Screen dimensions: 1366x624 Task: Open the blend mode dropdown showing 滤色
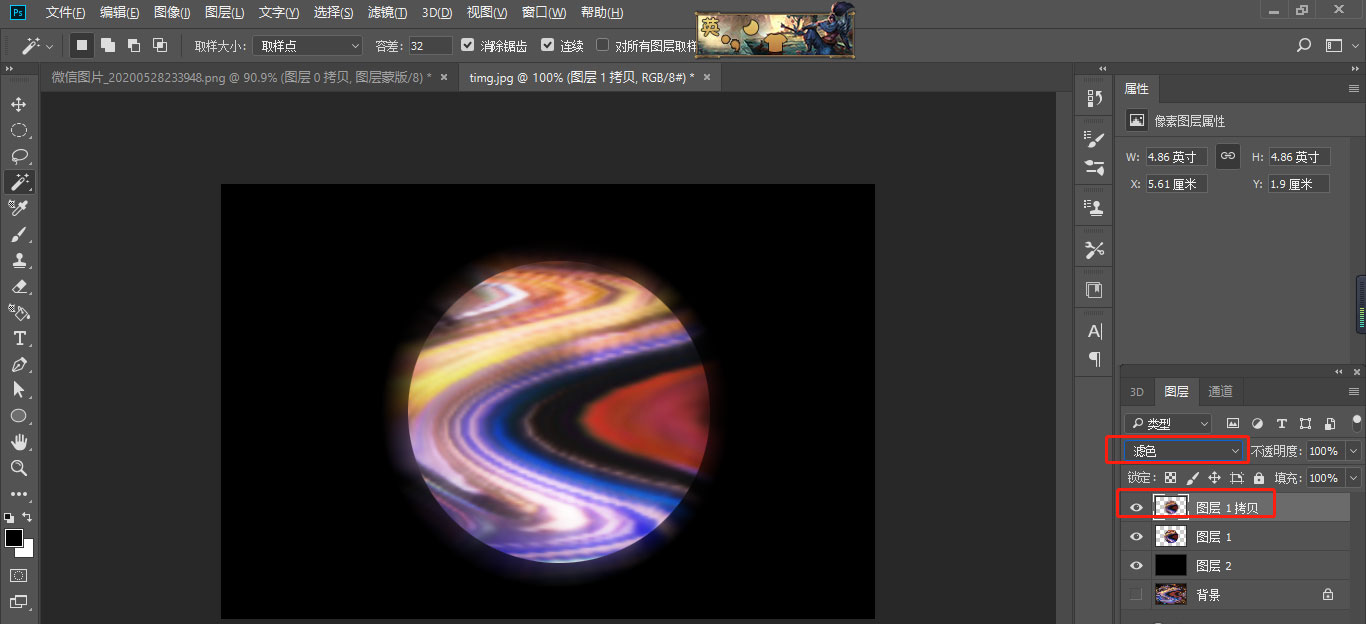pos(1183,450)
